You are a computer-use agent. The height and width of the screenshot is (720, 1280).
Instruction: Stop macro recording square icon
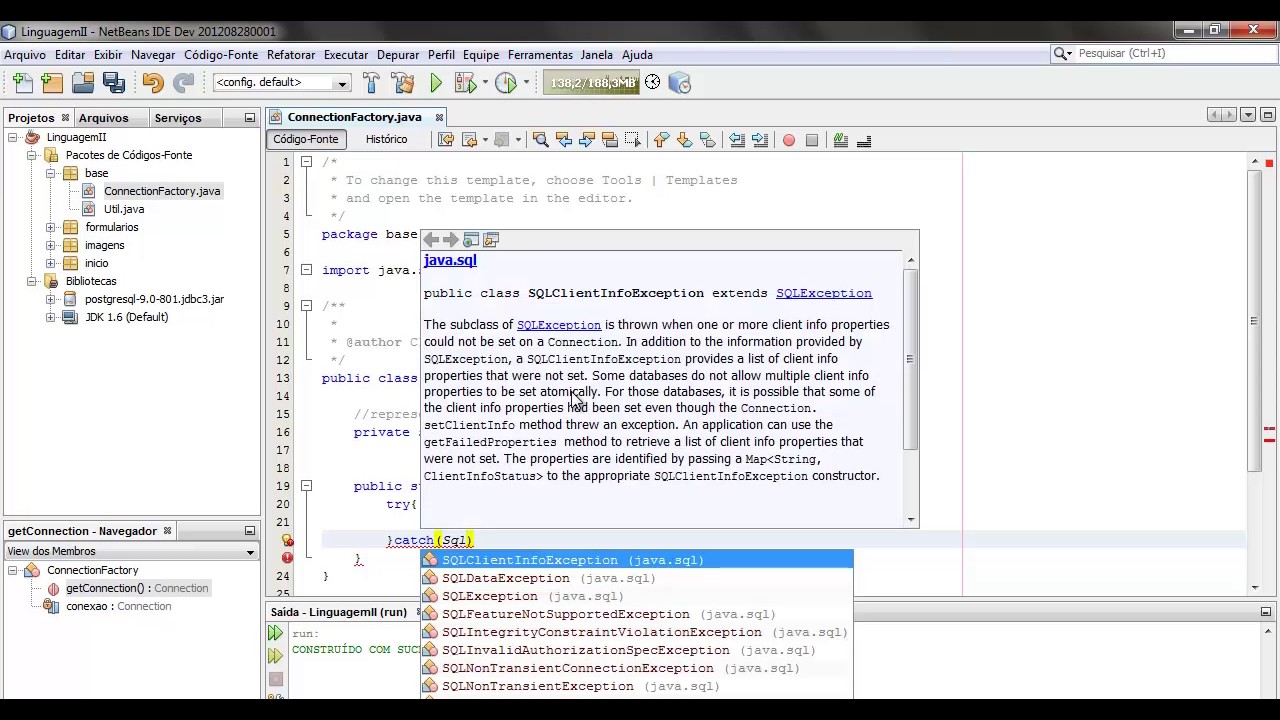pyautogui.click(x=812, y=140)
